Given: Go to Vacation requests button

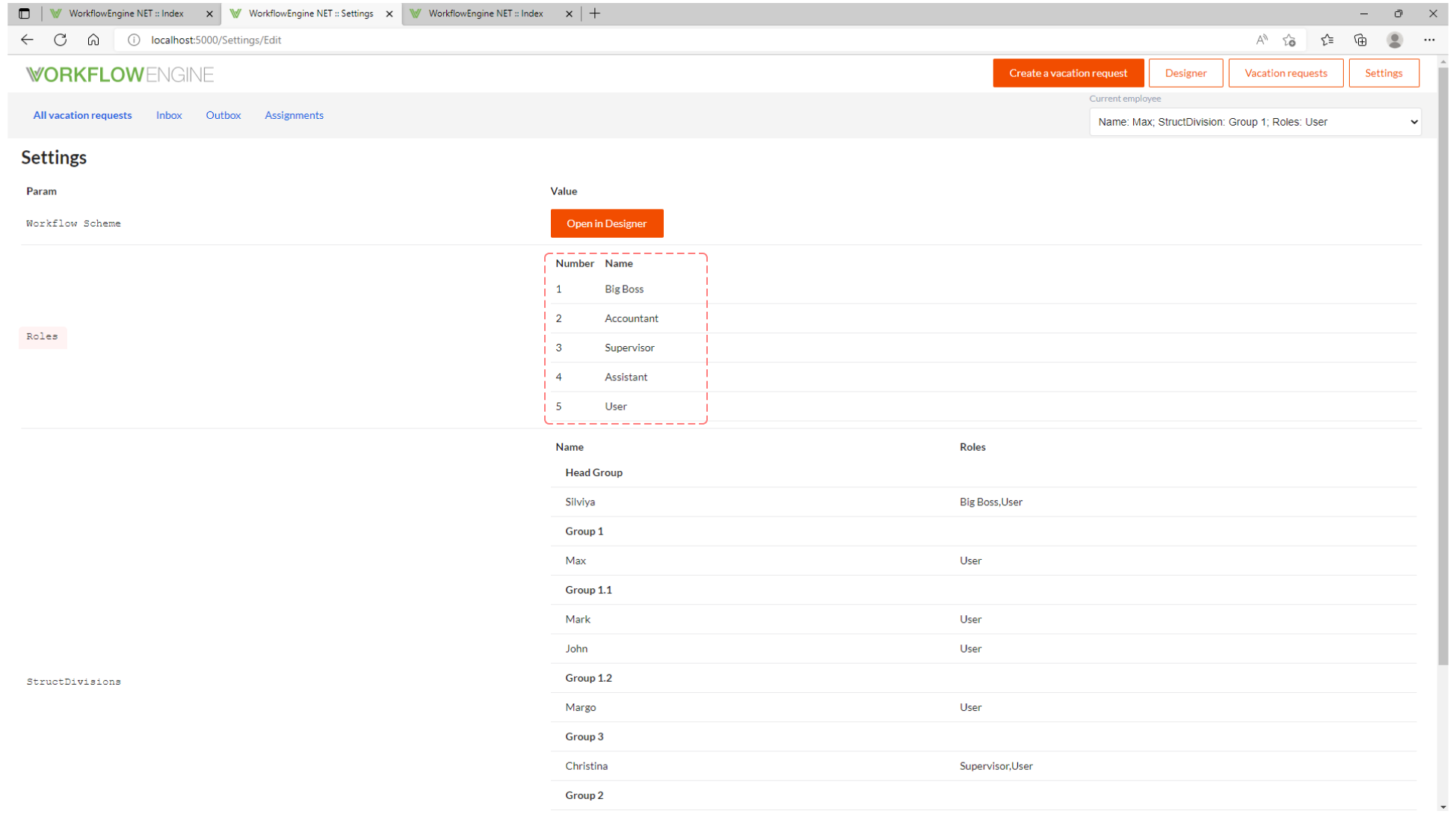Looking at the screenshot, I should pyautogui.click(x=1286, y=73).
